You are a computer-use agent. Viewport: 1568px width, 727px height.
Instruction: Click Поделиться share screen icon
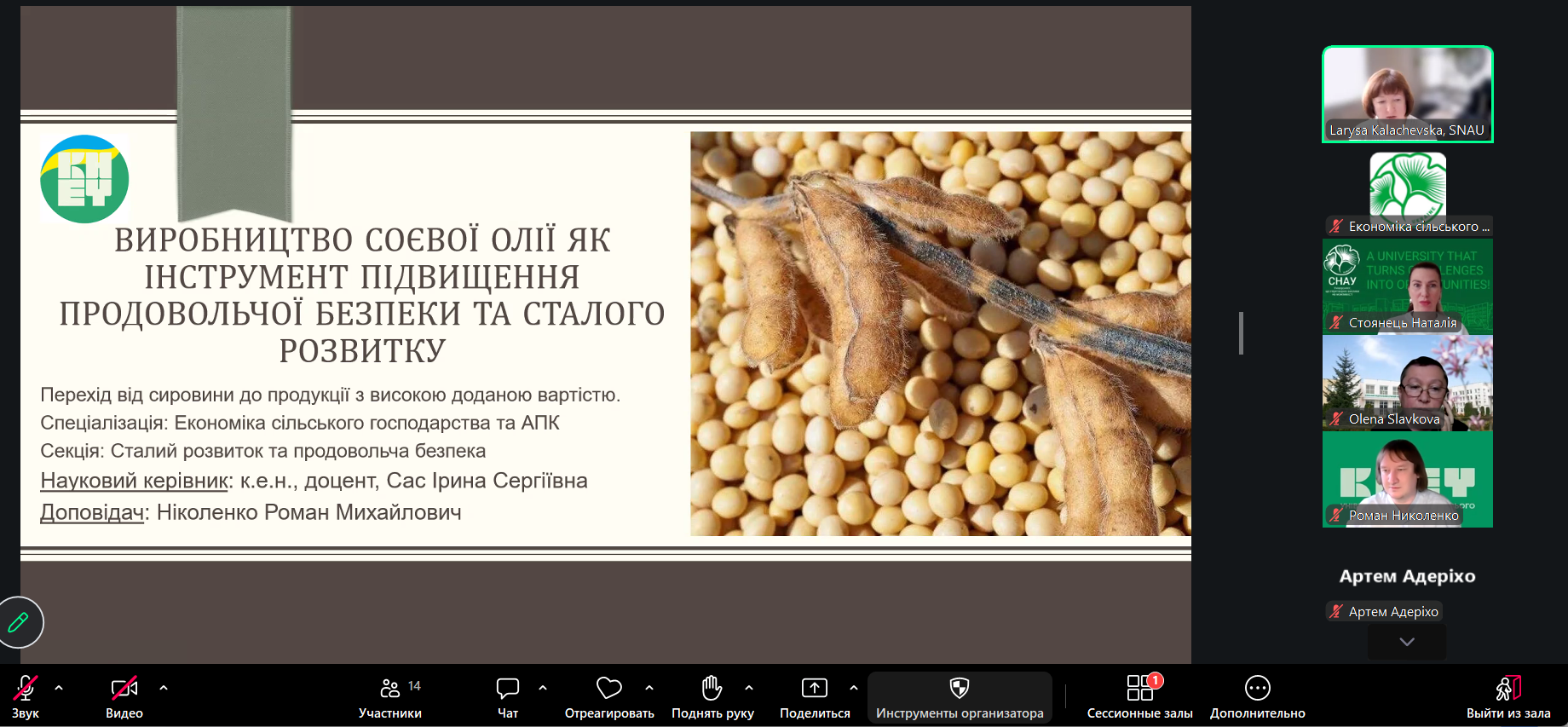point(814,695)
